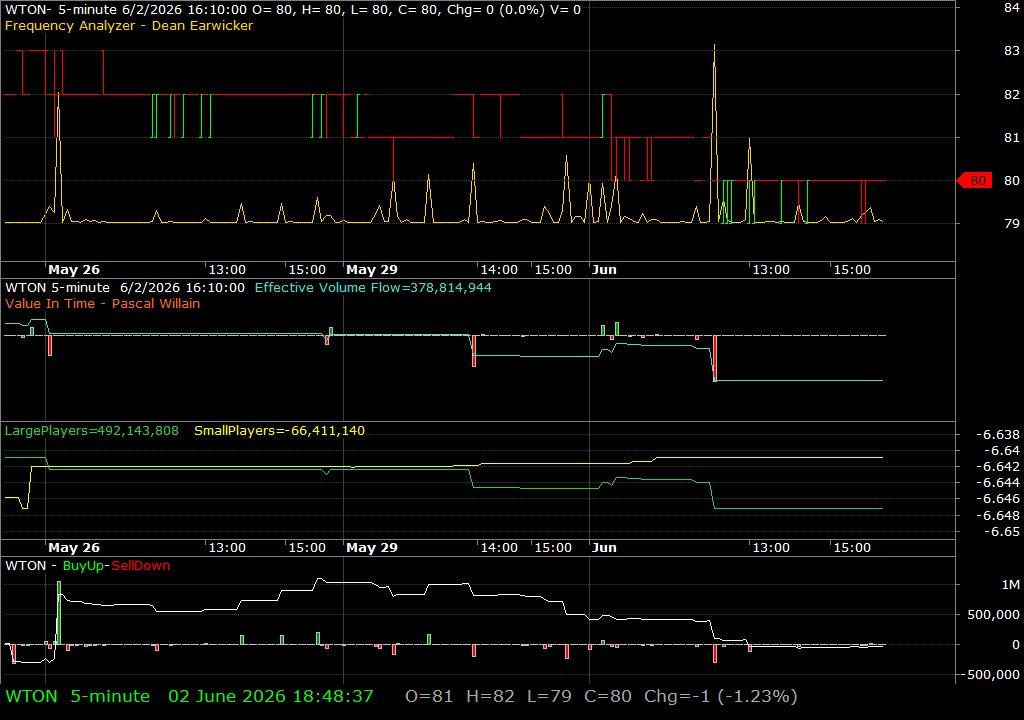Click H=82 value in status bar
The width and height of the screenshot is (1024, 720).
pyautogui.click(x=490, y=696)
